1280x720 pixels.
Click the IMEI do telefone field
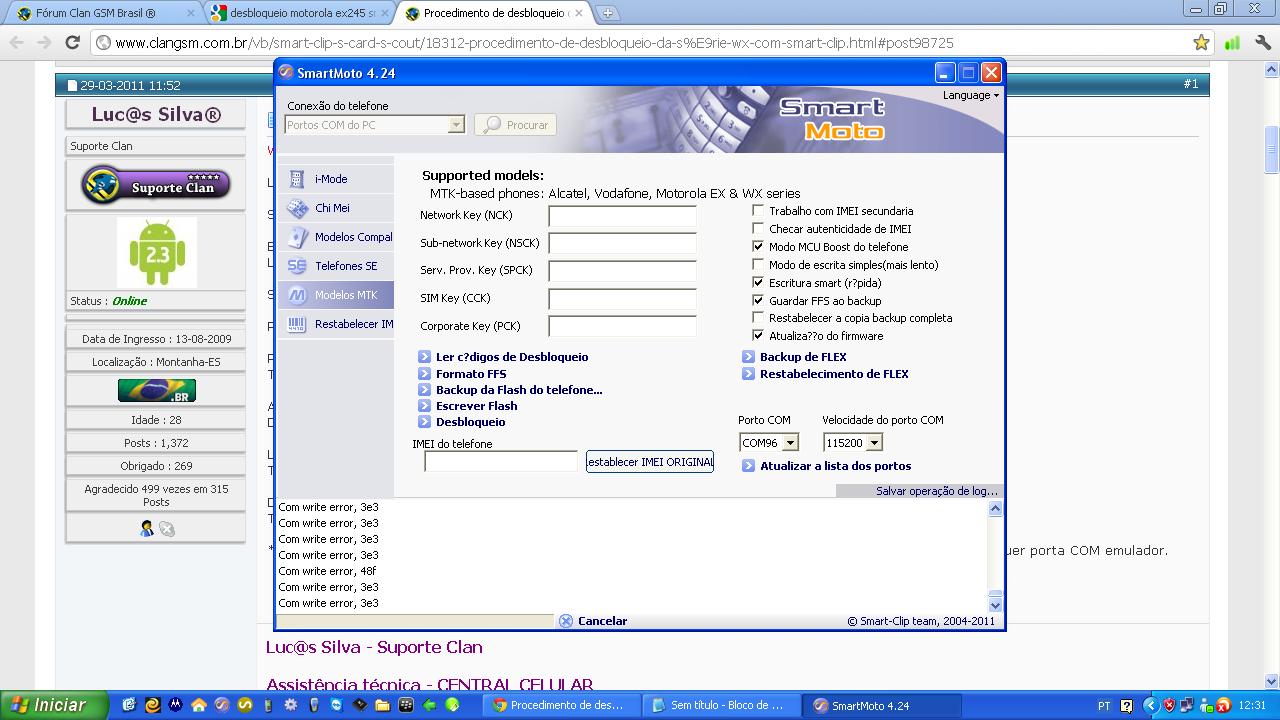pyautogui.click(x=501, y=462)
